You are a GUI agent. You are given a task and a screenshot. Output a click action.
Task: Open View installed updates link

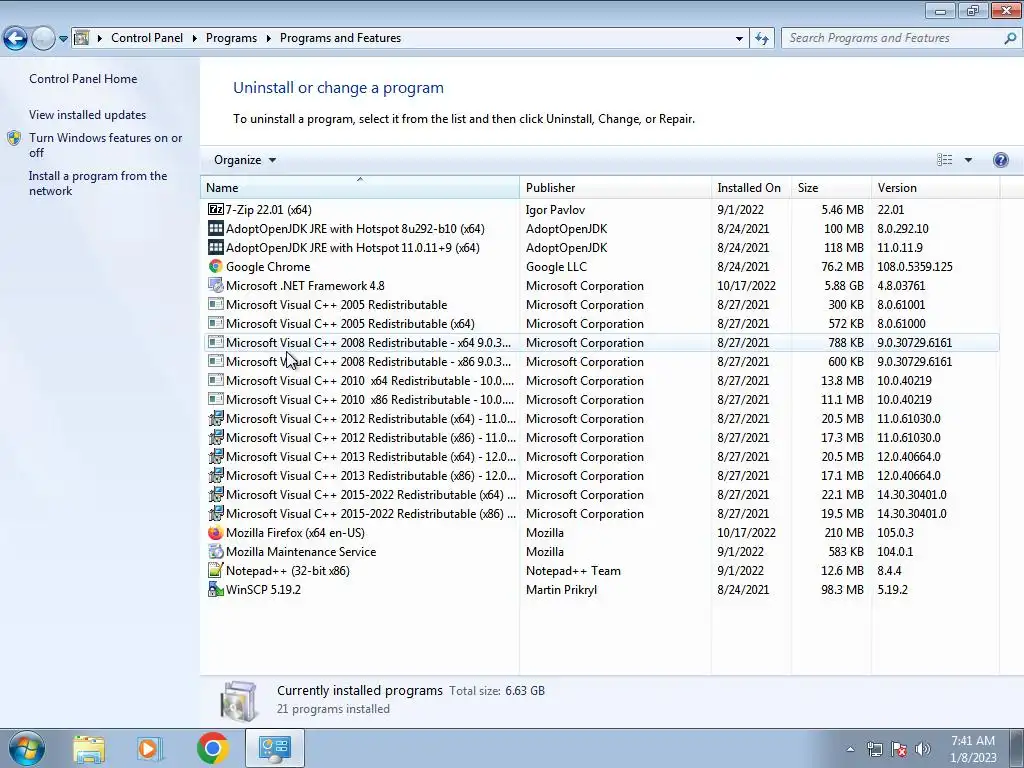tap(88, 115)
